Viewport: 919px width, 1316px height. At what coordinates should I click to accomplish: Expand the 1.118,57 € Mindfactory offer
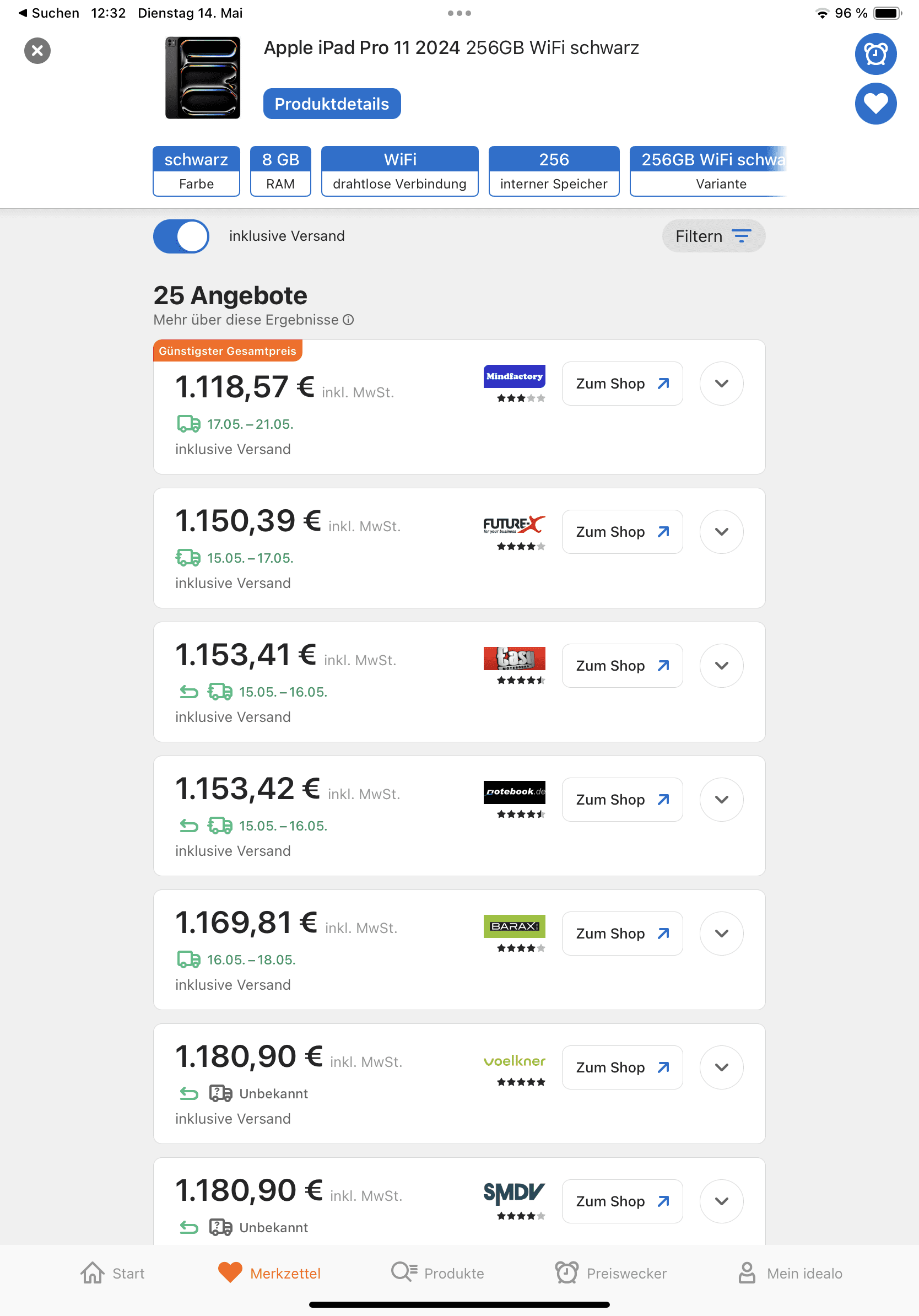(x=721, y=384)
